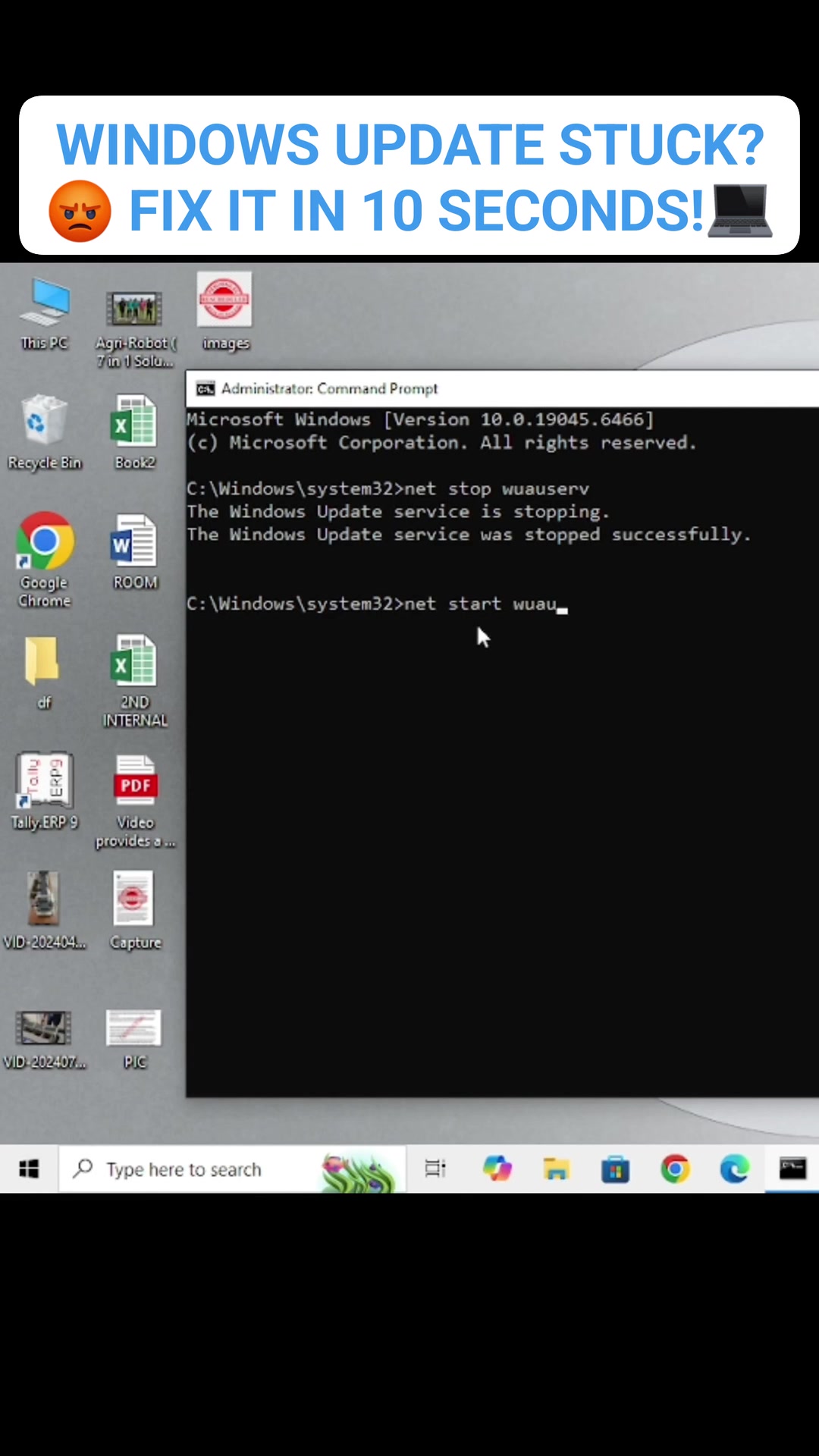The width and height of the screenshot is (819, 1456).
Task: Open VID-202404 video file
Action: pyautogui.click(x=44, y=910)
